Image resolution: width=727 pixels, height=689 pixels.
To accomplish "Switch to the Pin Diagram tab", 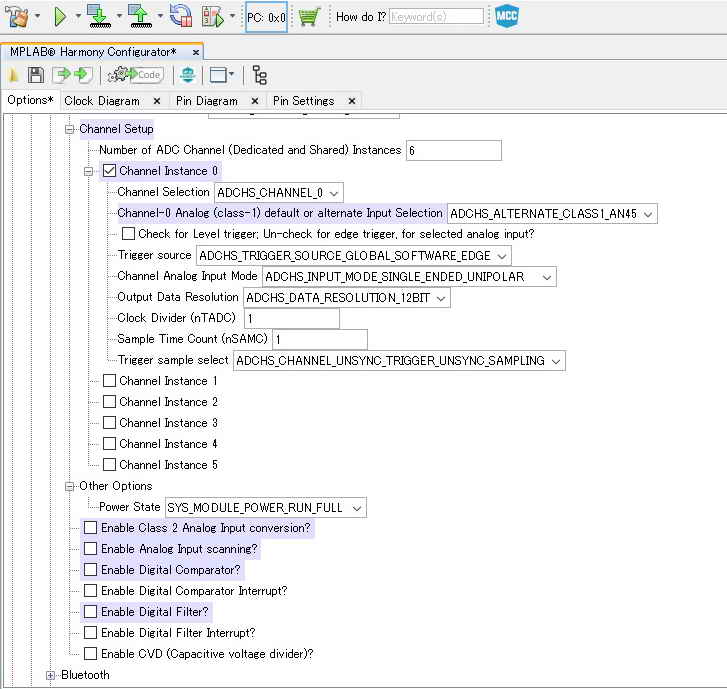I will [x=207, y=101].
